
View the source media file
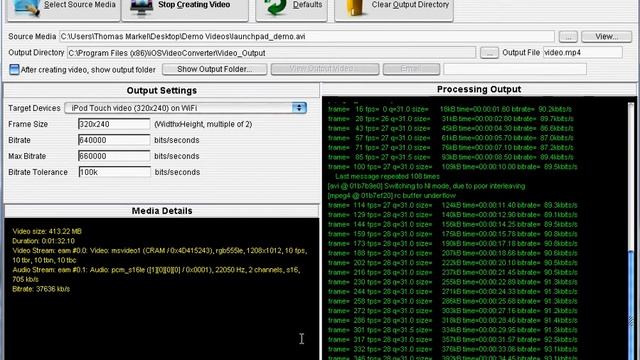(x=607, y=37)
